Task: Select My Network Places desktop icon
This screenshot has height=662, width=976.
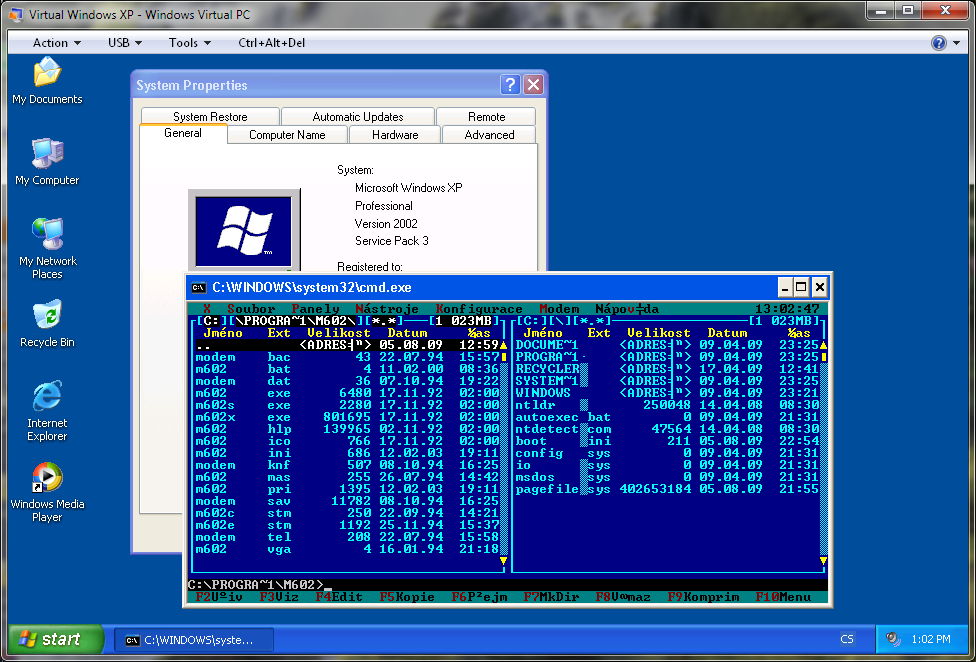Action: pyautogui.click(x=47, y=248)
